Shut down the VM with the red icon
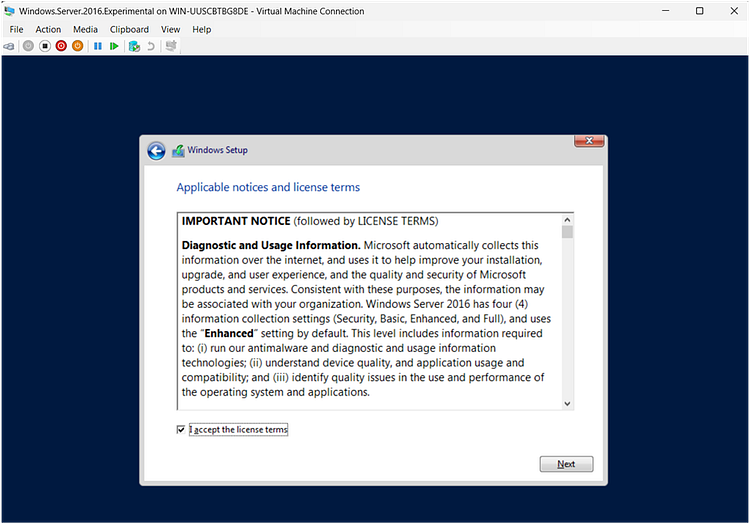Screen dimensions: 750x524 (x=61, y=46)
